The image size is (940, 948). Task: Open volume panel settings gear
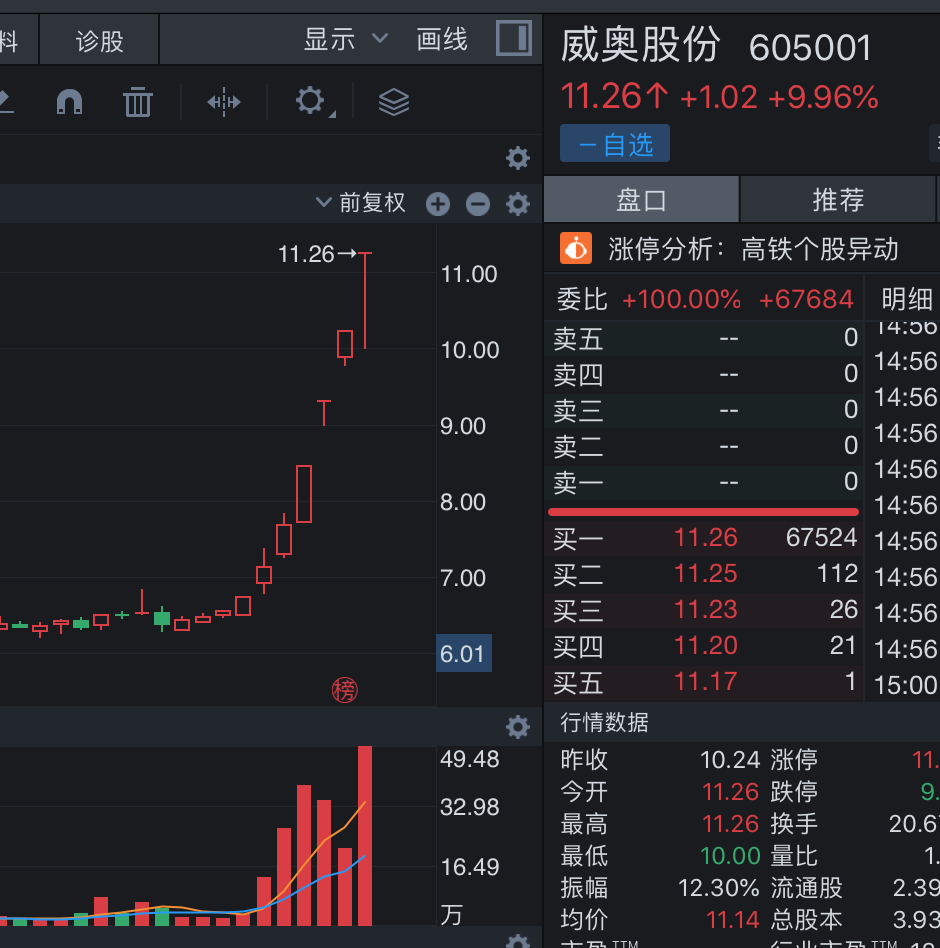coord(517,727)
